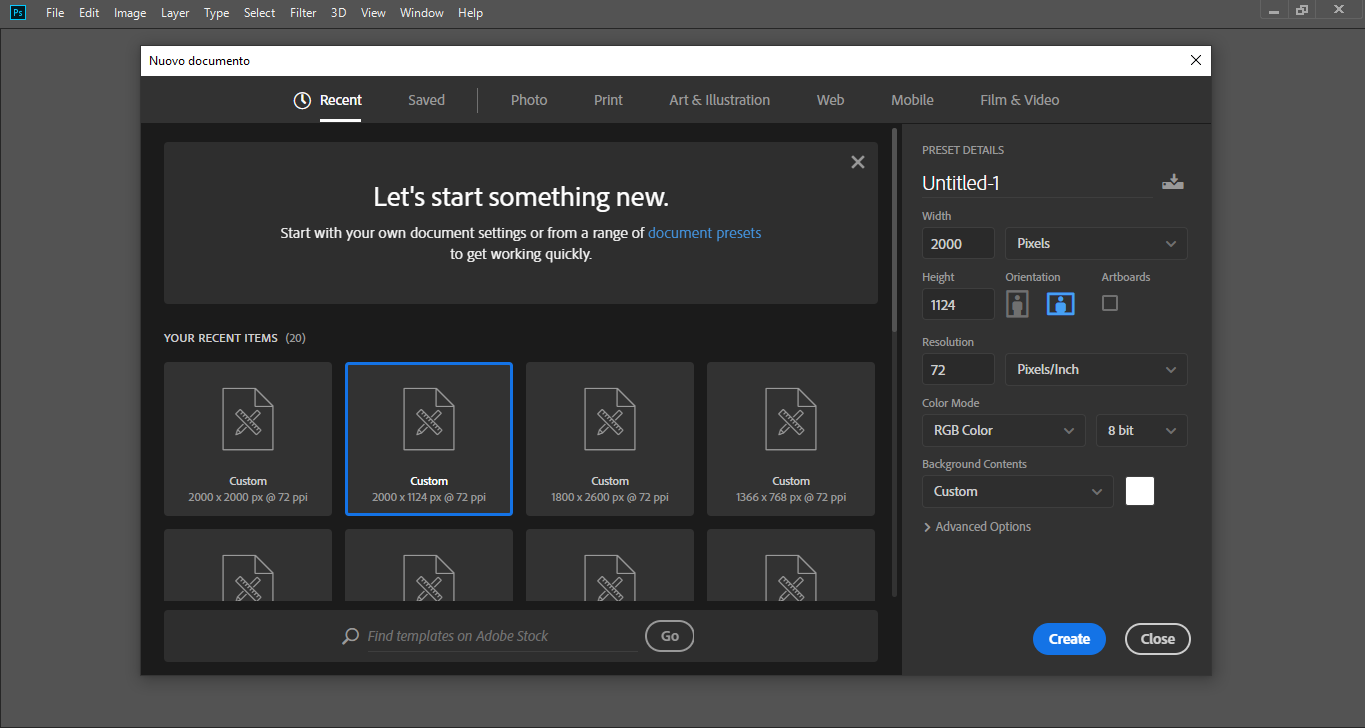Open the RGB Color mode dropdown

(1003, 430)
